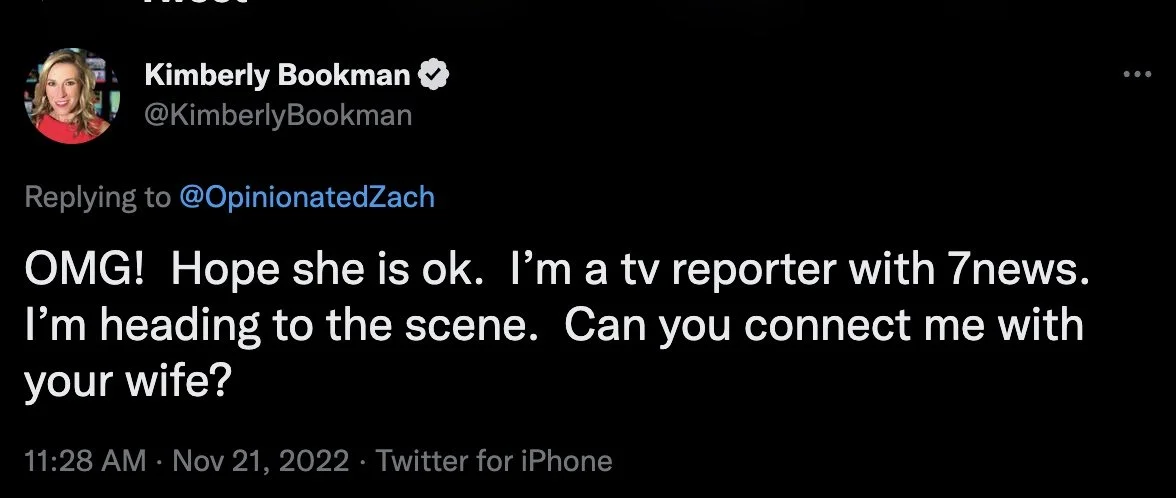This screenshot has height=498, width=1176.
Task: Click the "Replying to" label
Action: point(97,197)
